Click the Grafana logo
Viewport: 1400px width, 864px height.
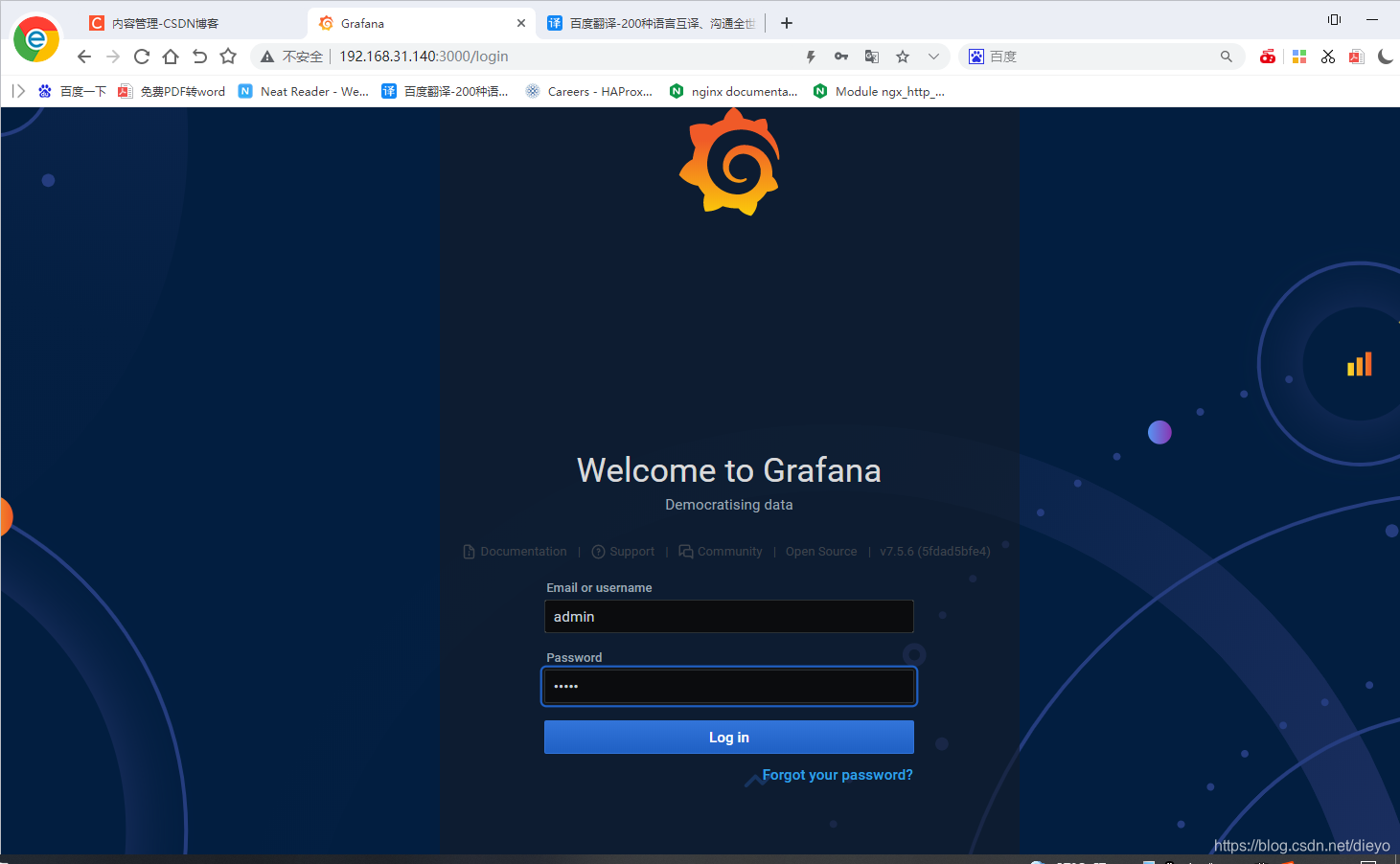[730, 162]
